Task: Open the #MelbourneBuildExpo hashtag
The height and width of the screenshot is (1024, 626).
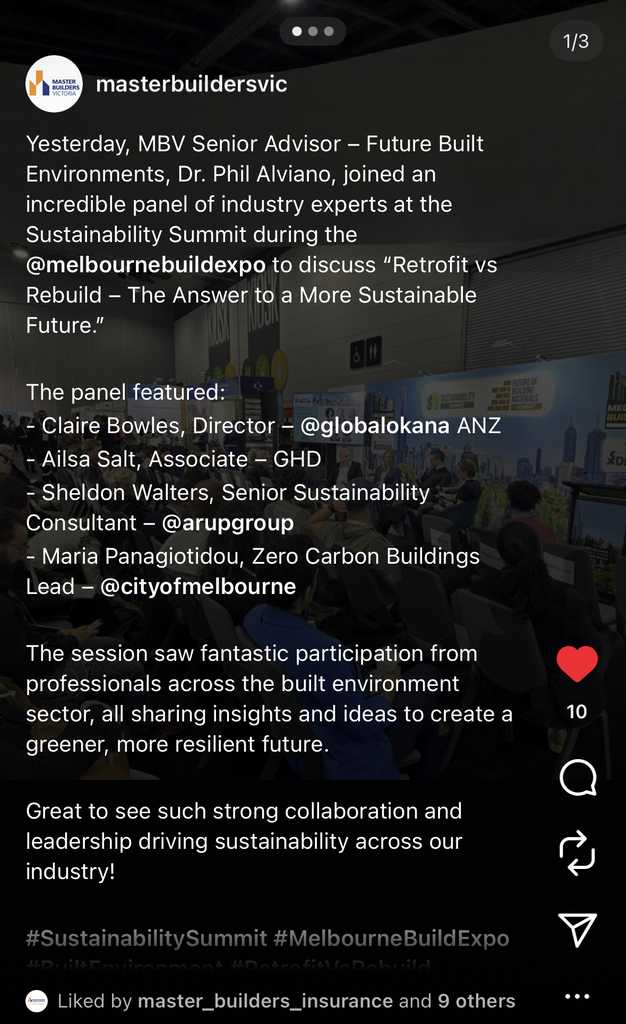Action: [x=392, y=938]
